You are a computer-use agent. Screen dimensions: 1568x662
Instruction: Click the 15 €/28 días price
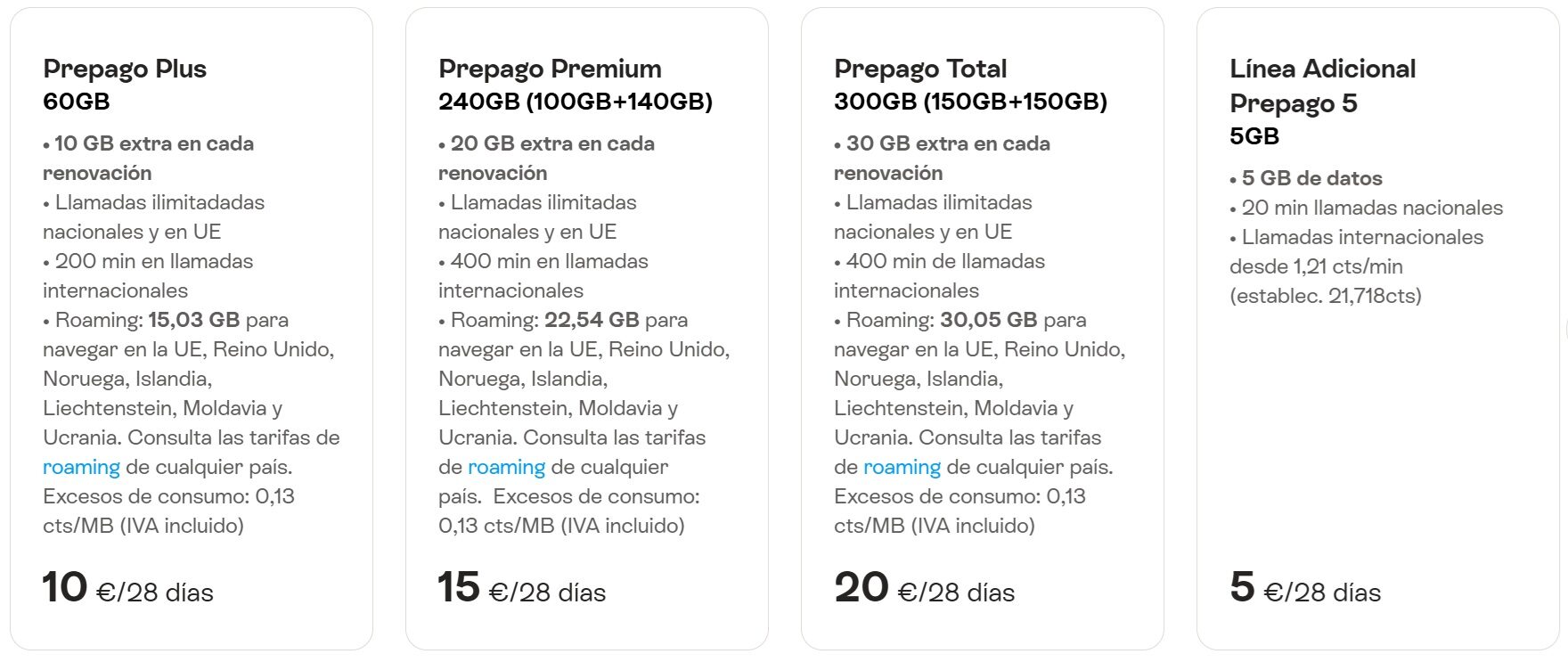click(522, 588)
